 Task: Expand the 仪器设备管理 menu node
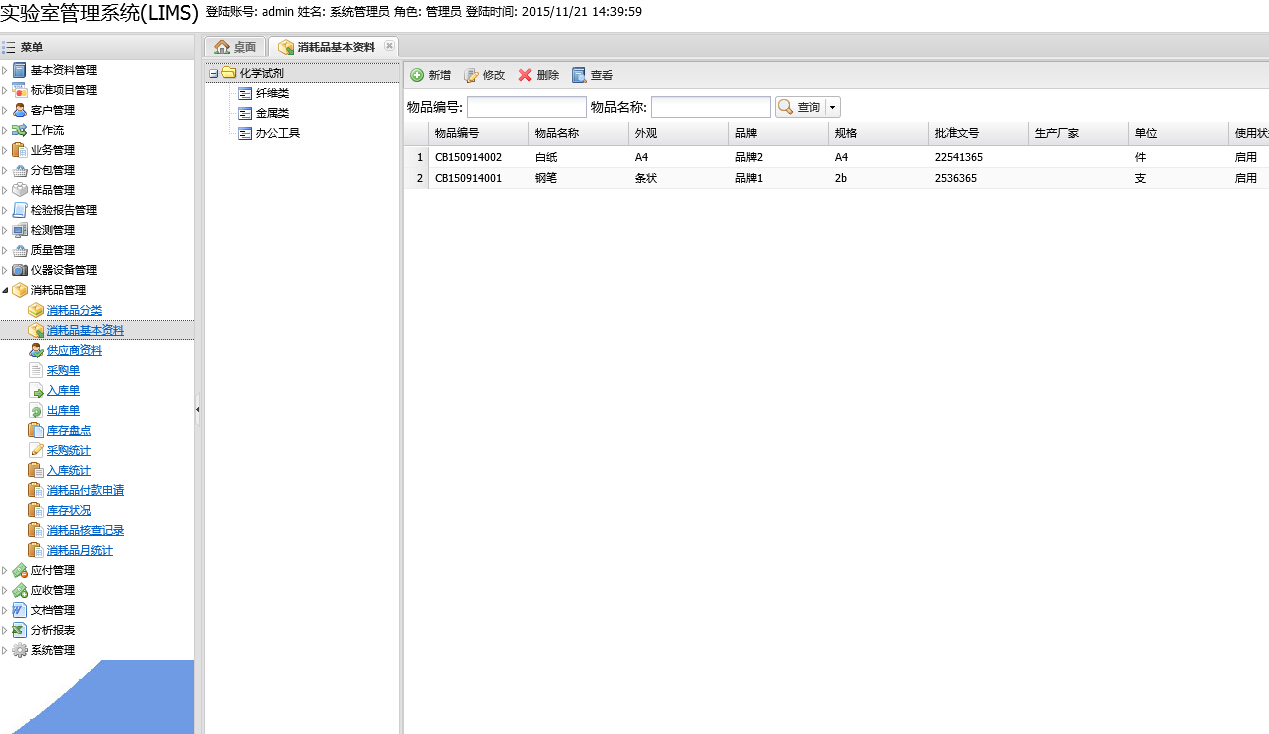coord(5,270)
